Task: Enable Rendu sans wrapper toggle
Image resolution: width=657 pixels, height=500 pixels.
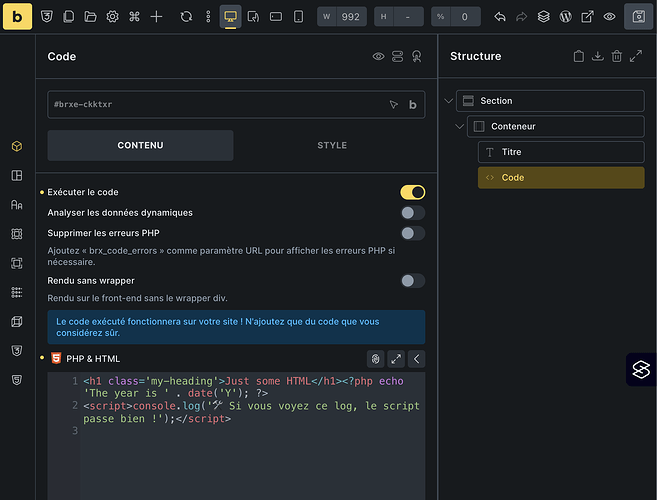Action: (413, 281)
